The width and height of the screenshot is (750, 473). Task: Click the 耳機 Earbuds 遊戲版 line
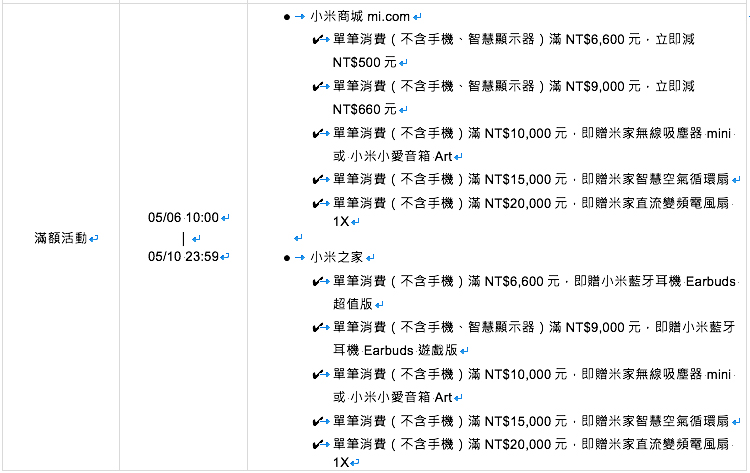click(395, 350)
